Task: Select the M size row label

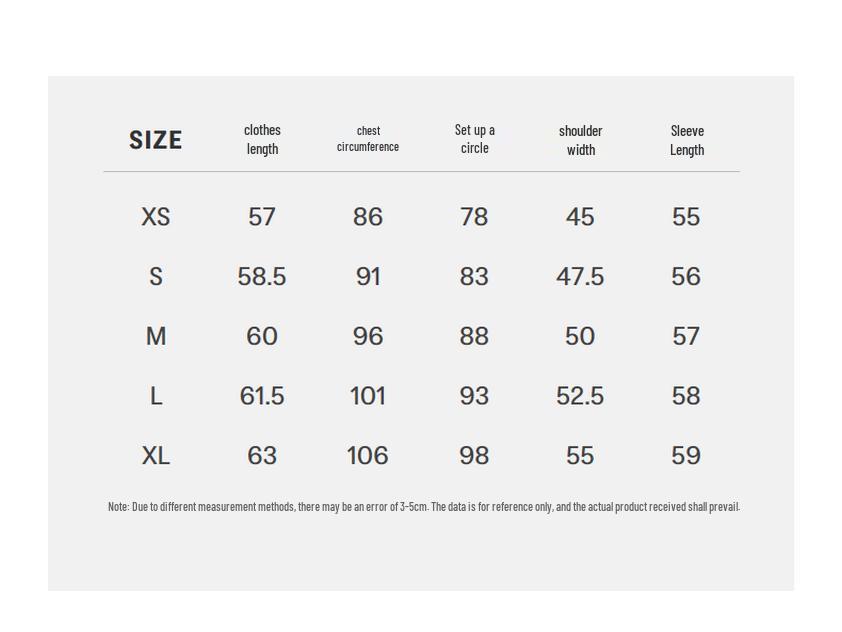Action: point(155,337)
